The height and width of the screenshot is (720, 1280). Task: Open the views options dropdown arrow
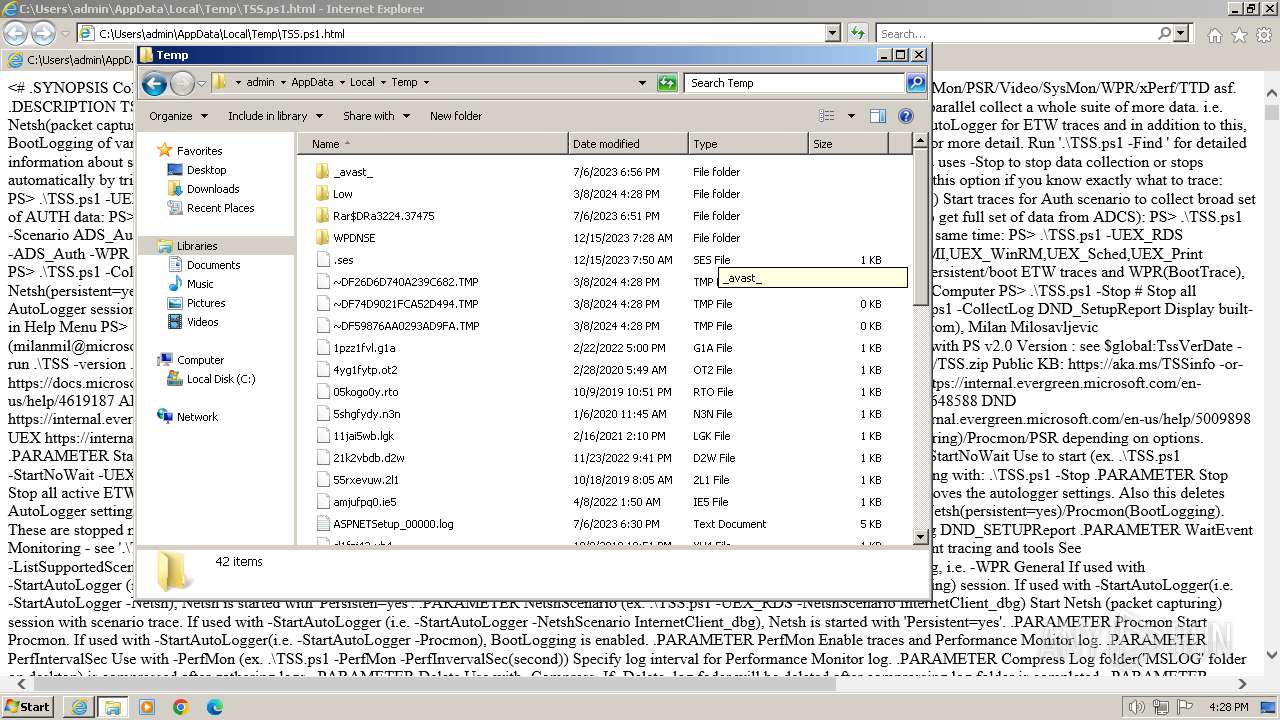point(851,116)
